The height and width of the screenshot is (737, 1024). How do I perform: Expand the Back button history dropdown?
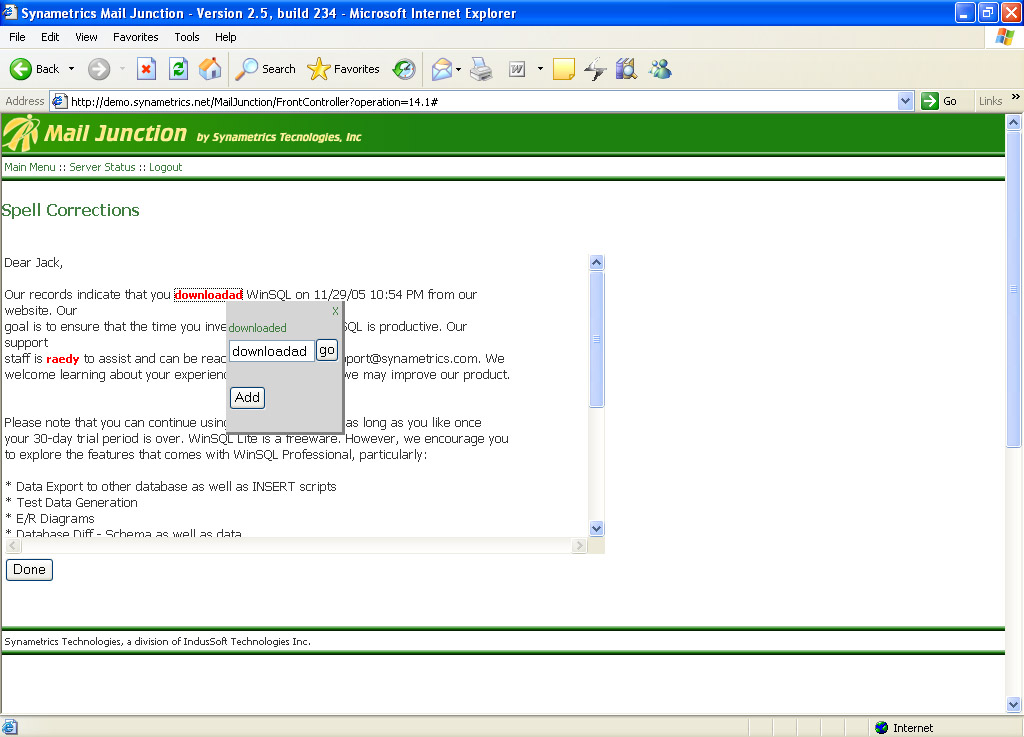click(x=71, y=69)
